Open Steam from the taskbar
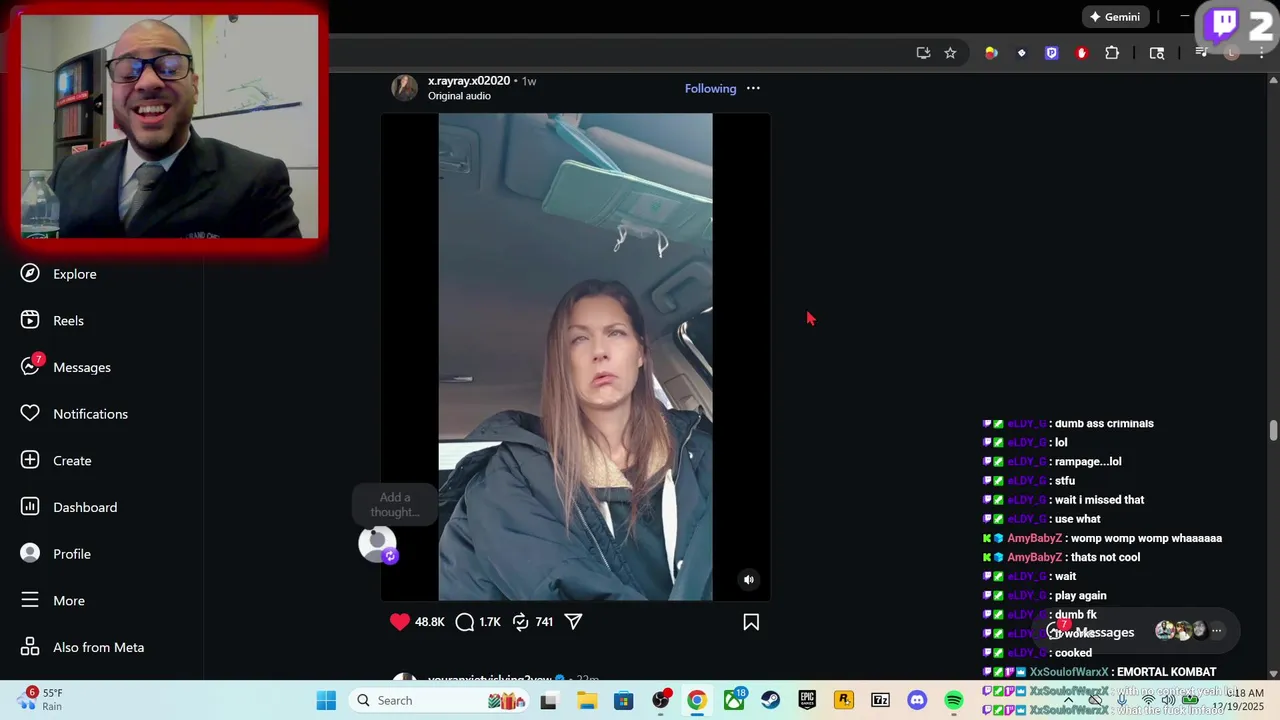Viewport: 1280px width, 720px height. tap(770, 701)
